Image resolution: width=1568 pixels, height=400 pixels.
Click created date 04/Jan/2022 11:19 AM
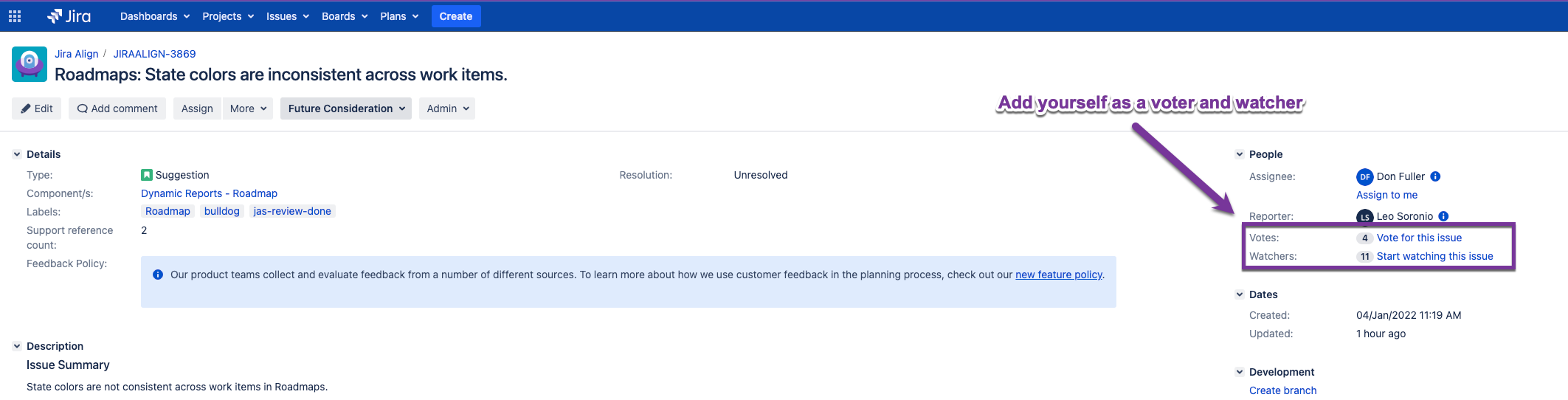1409,315
